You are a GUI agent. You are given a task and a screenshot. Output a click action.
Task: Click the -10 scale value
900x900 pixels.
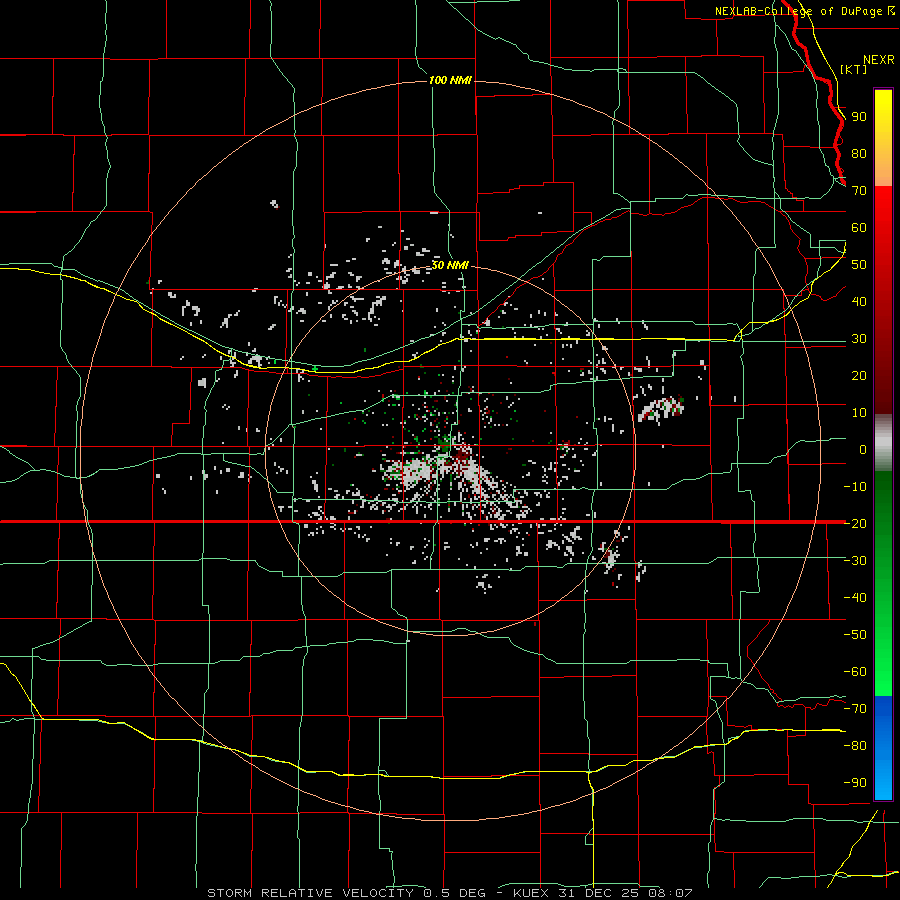click(855, 487)
